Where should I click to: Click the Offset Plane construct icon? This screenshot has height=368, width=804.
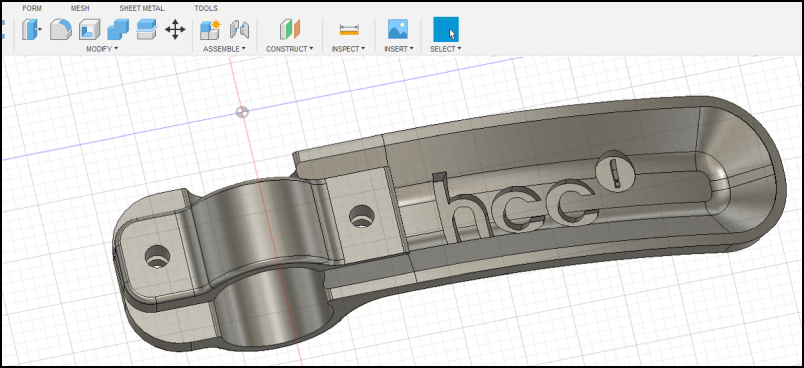pyautogui.click(x=290, y=30)
